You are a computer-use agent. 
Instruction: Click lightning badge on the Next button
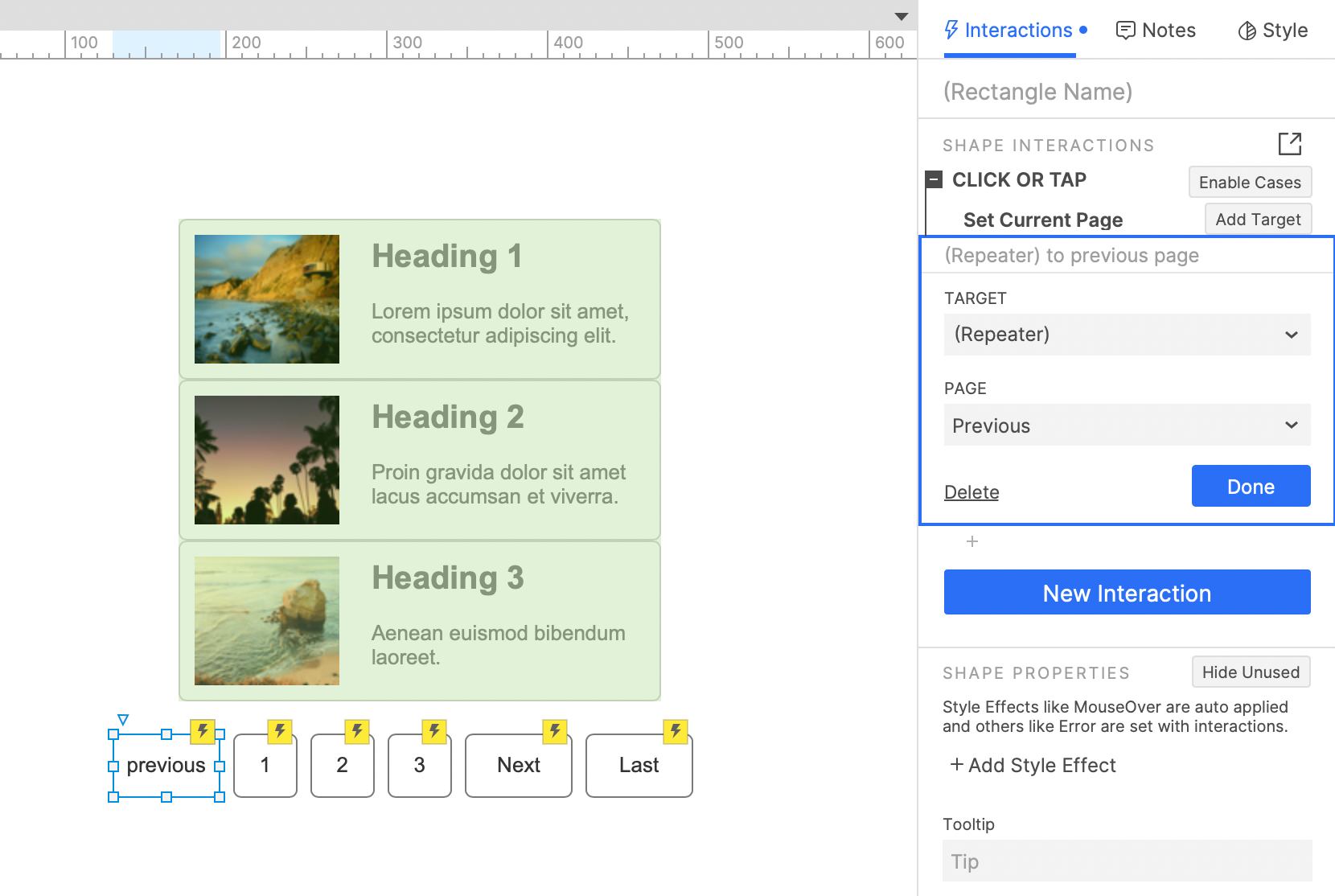click(x=555, y=731)
